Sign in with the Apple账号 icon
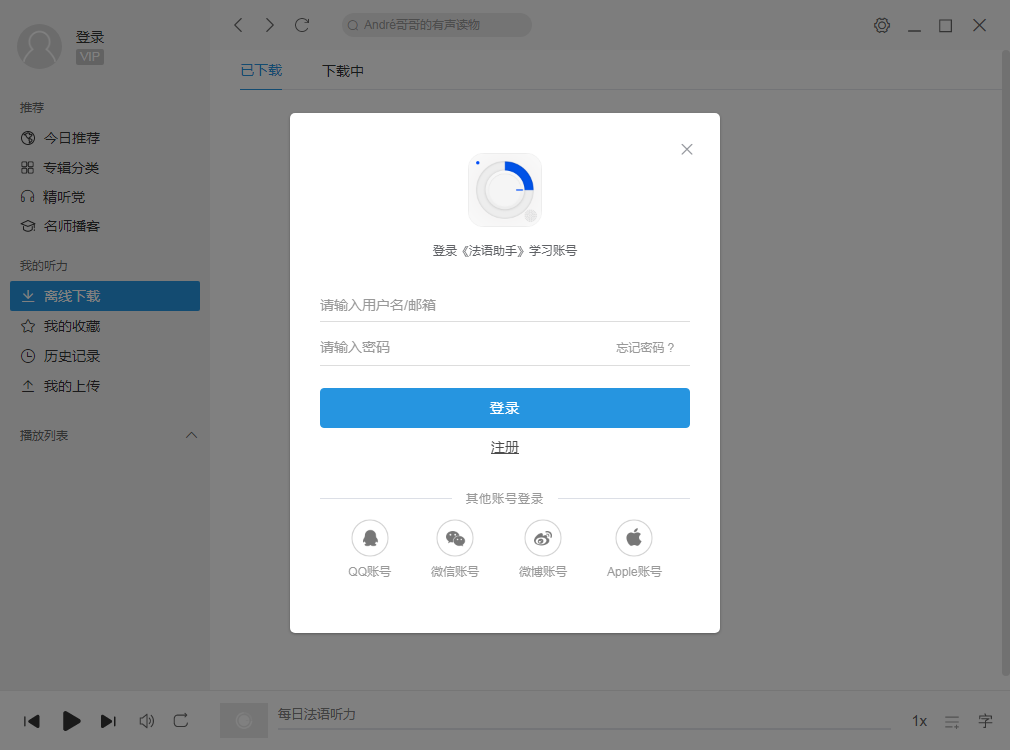1010x750 pixels. coord(633,537)
